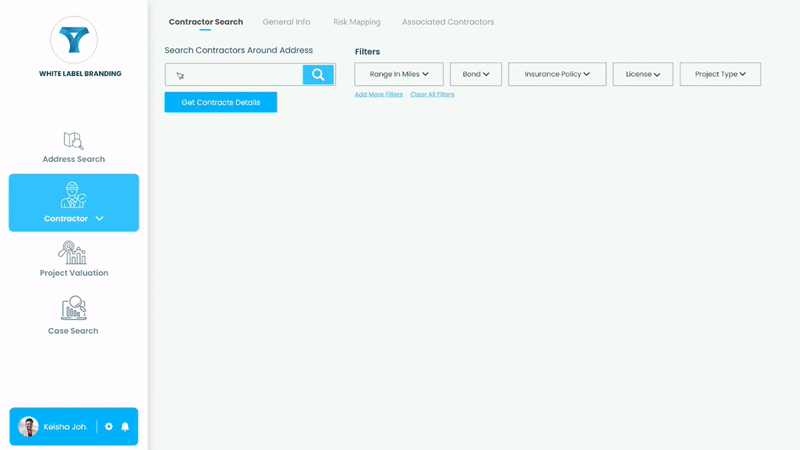Image resolution: width=800 pixels, height=450 pixels.
Task: Switch to Contractor Search tab
Action: pyautogui.click(x=206, y=22)
